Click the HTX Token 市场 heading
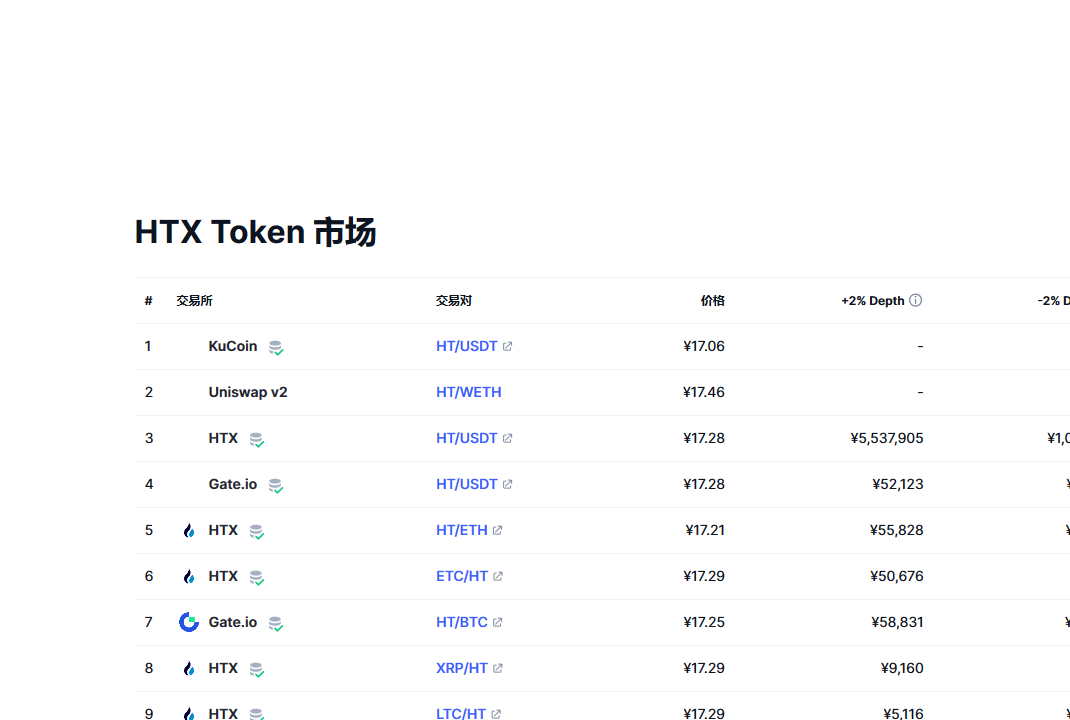The image size is (1070, 720). click(x=255, y=232)
